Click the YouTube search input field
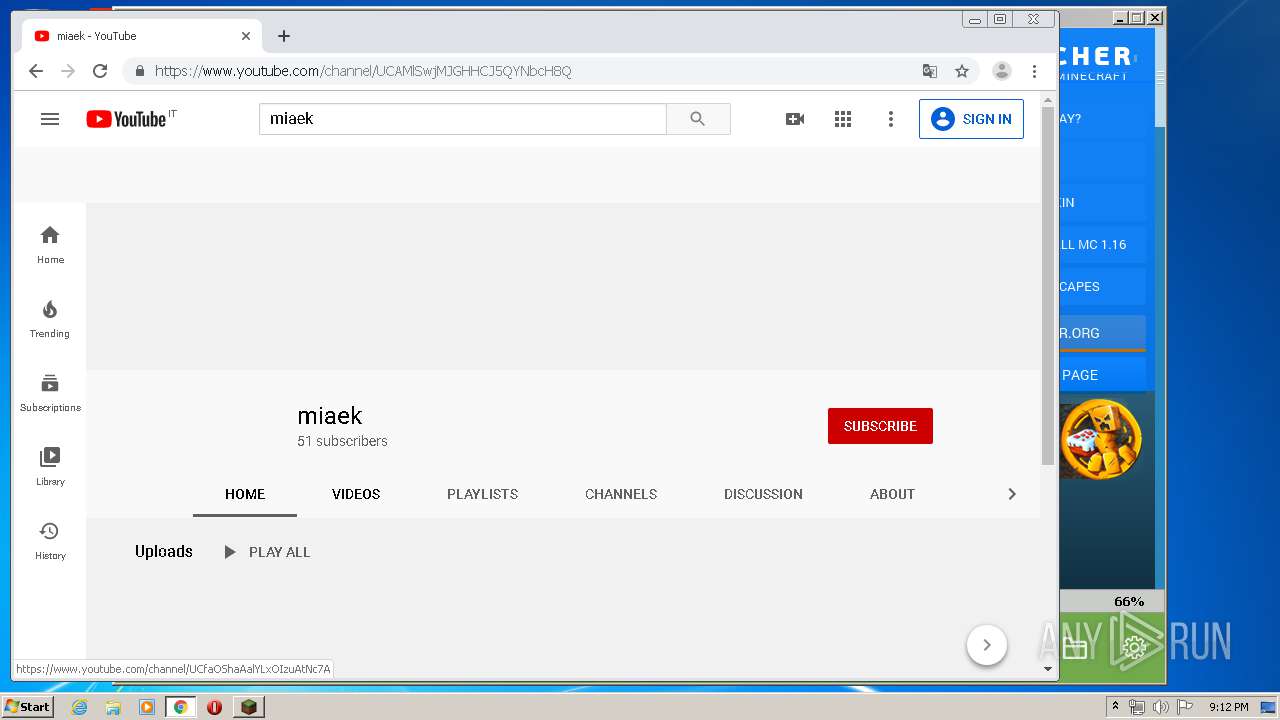The width and height of the screenshot is (1280, 720). tap(463, 119)
